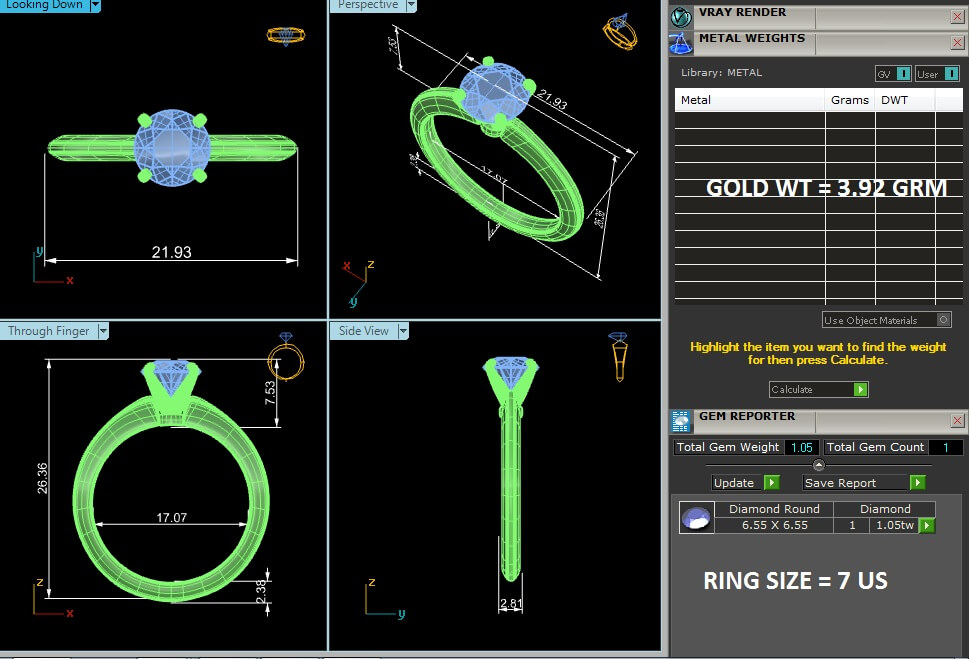Collapse the gem list with the divider arrow
Image resolution: width=969 pixels, height=659 pixels.
(x=819, y=465)
